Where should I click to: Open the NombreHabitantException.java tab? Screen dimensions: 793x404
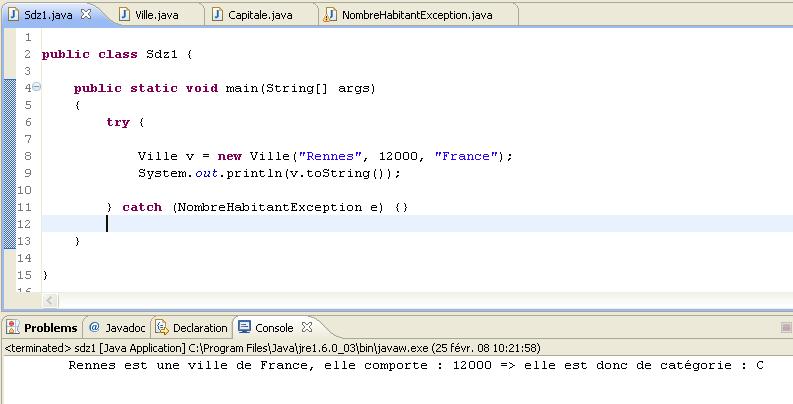(x=417, y=15)
